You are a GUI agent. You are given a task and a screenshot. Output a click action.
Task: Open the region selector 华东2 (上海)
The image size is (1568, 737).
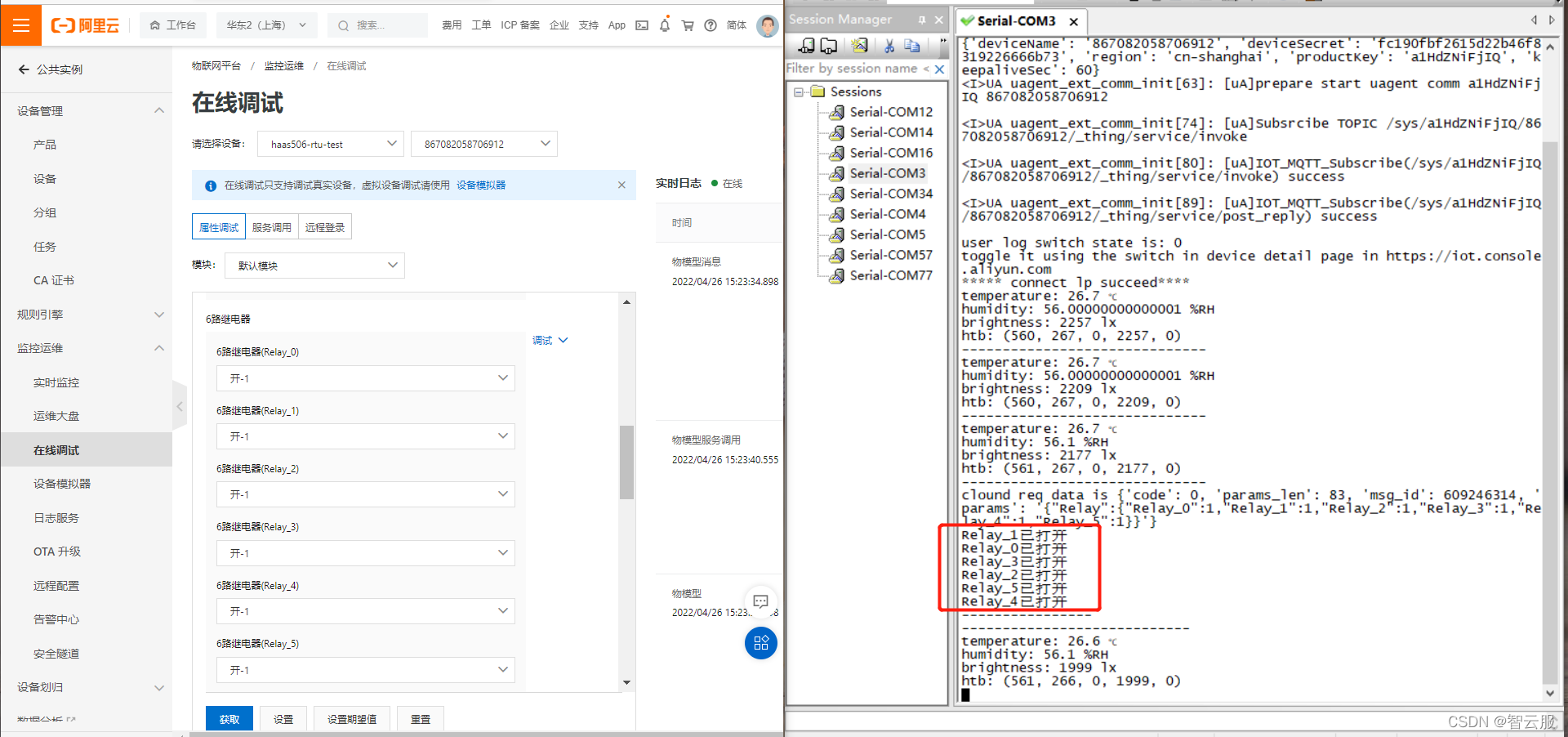click(x=266, y=25)
